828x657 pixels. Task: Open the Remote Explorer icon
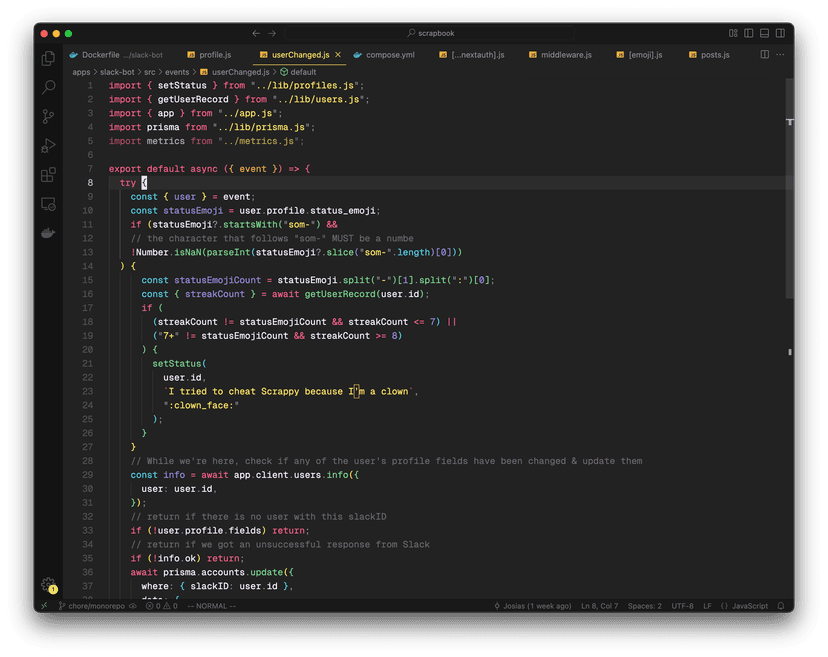point(48,204)
